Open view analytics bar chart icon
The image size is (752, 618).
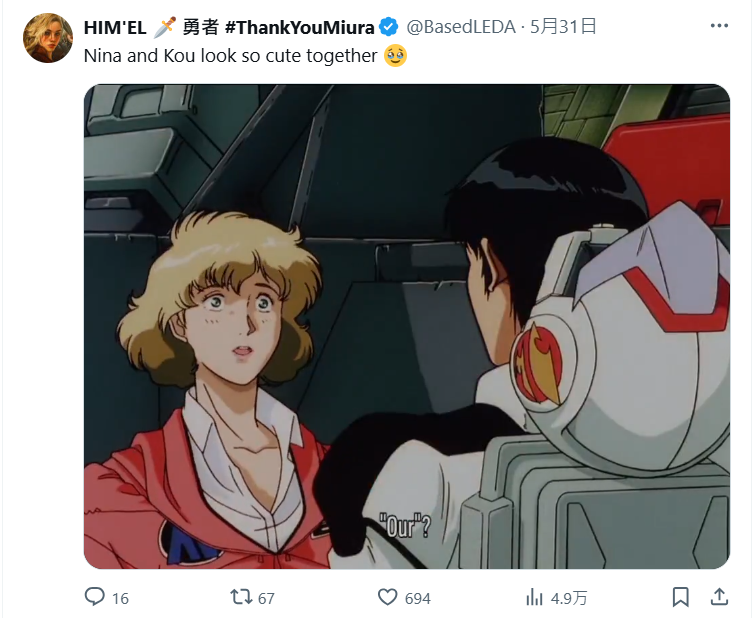point(534,597)
